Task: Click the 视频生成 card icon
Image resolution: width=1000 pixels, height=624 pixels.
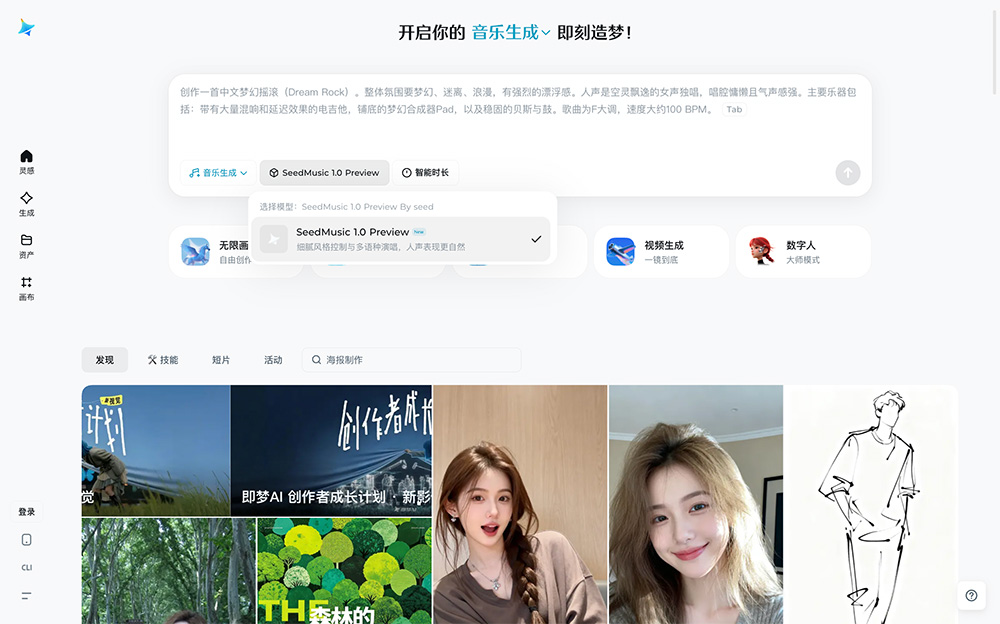Action: click(x=621, y=251)
